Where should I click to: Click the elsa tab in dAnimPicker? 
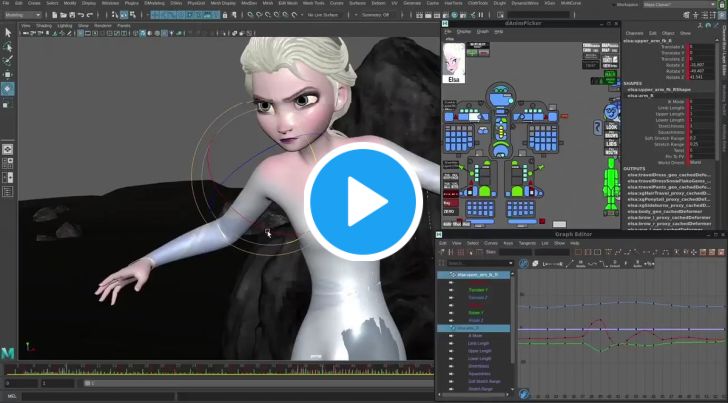[450, 39]
